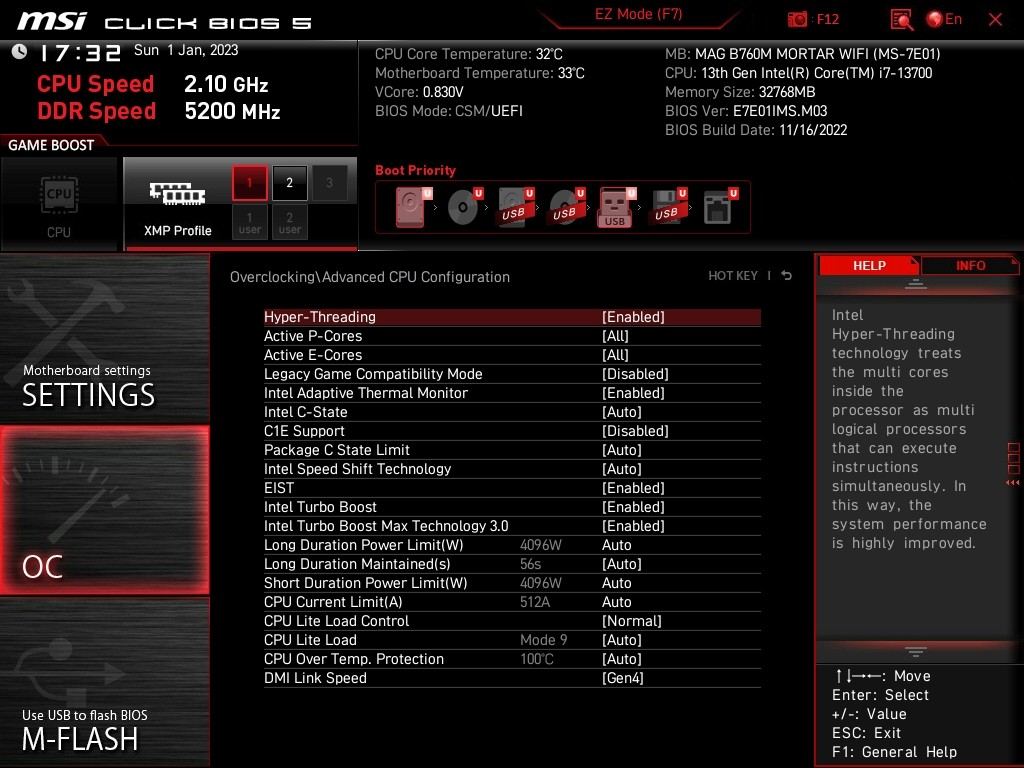Open CPU Lite Load Auto setting
Screen dimensions: 1024x768
pos(622,639)
